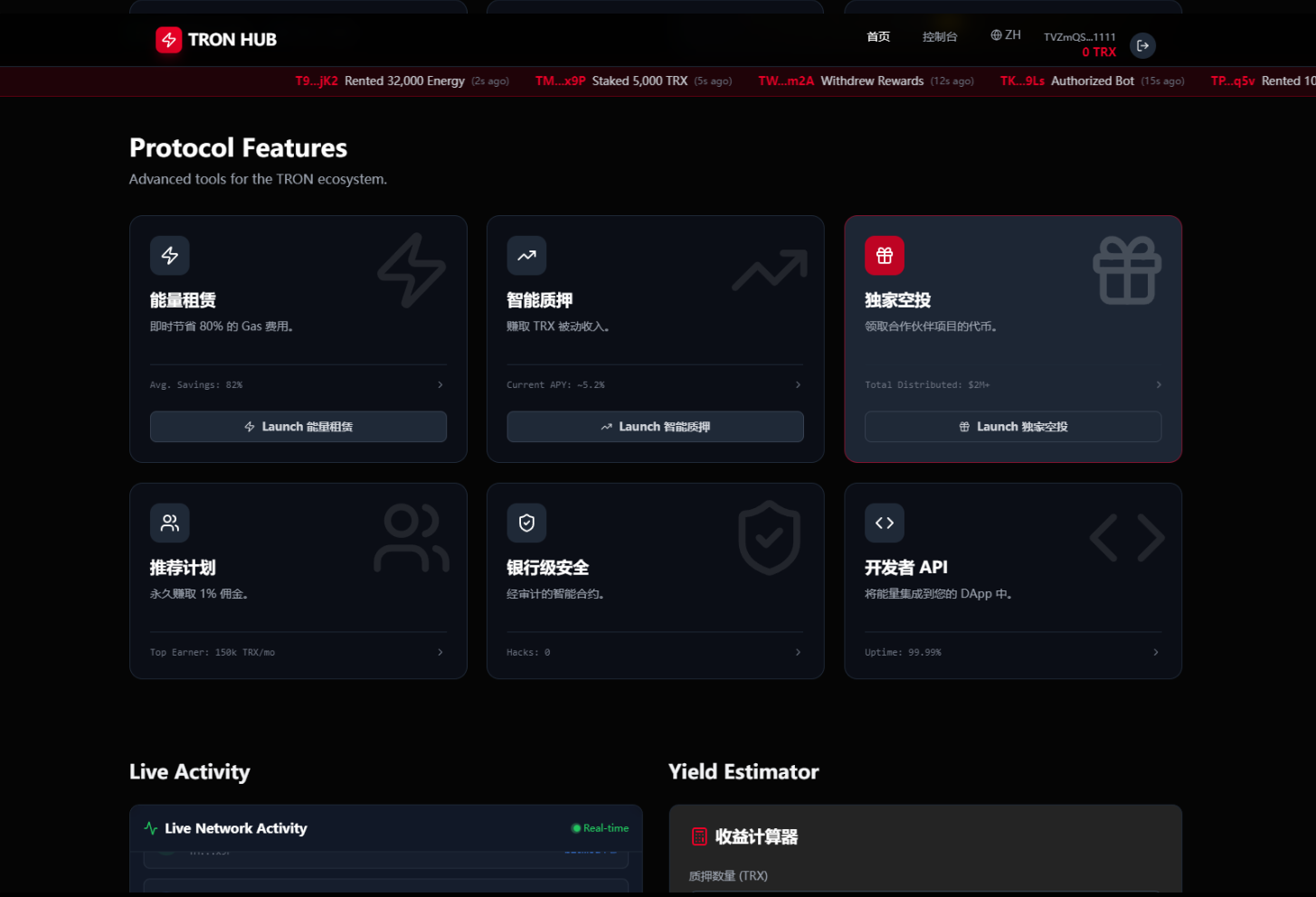Click the code brackets icon on 开发者 API card
The width and height of the screenshot is (1316, 897).
pos(884,523)
